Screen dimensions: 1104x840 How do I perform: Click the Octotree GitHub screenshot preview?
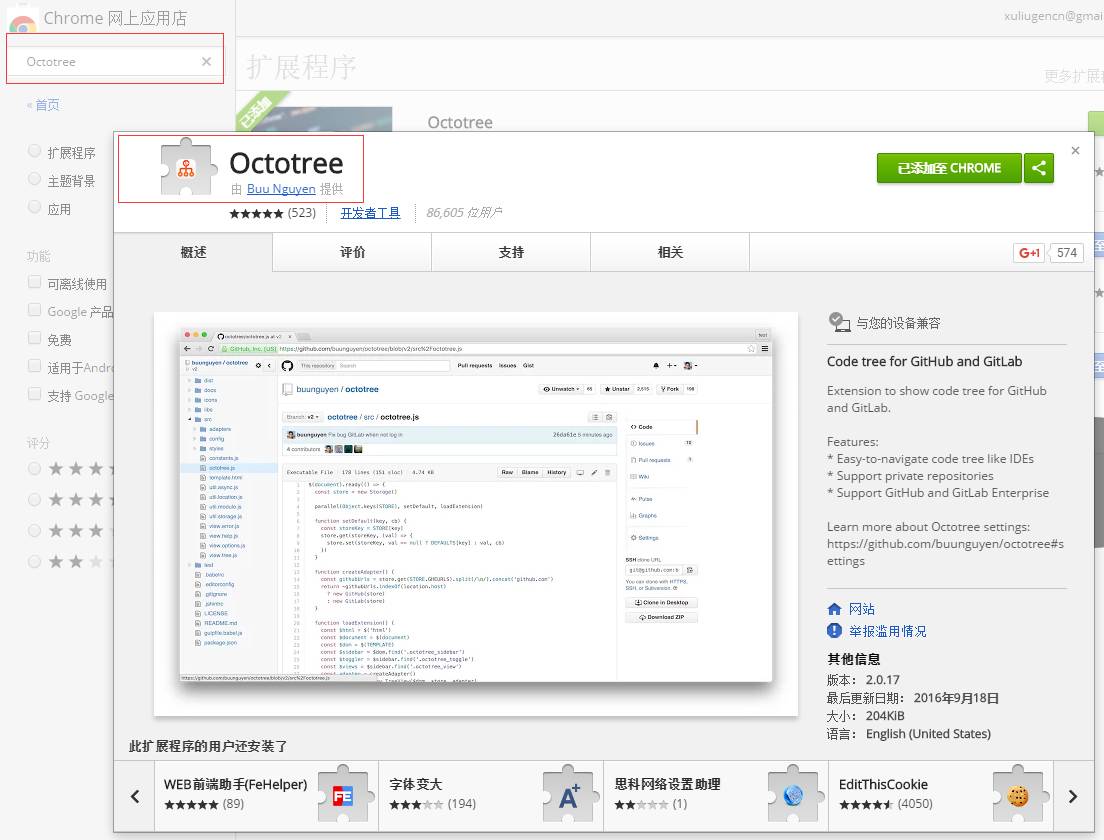[476, 514]
